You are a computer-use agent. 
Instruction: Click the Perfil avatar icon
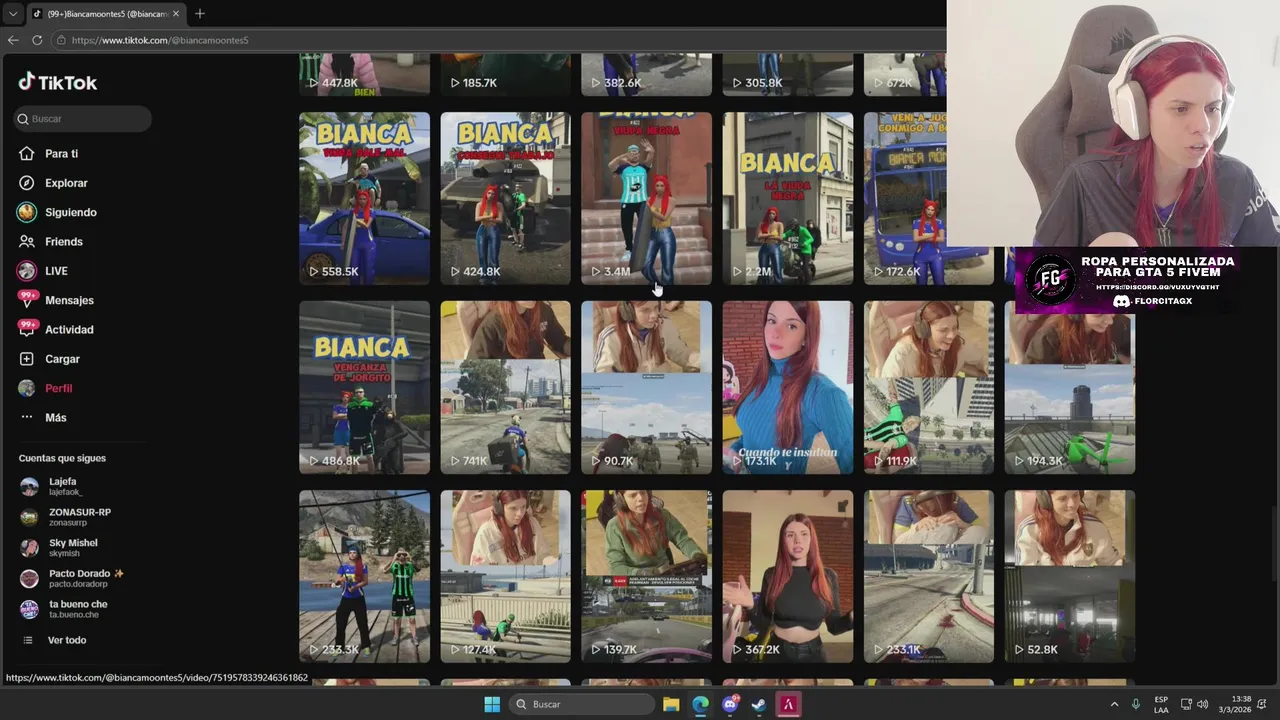click(x=27, y=388)
